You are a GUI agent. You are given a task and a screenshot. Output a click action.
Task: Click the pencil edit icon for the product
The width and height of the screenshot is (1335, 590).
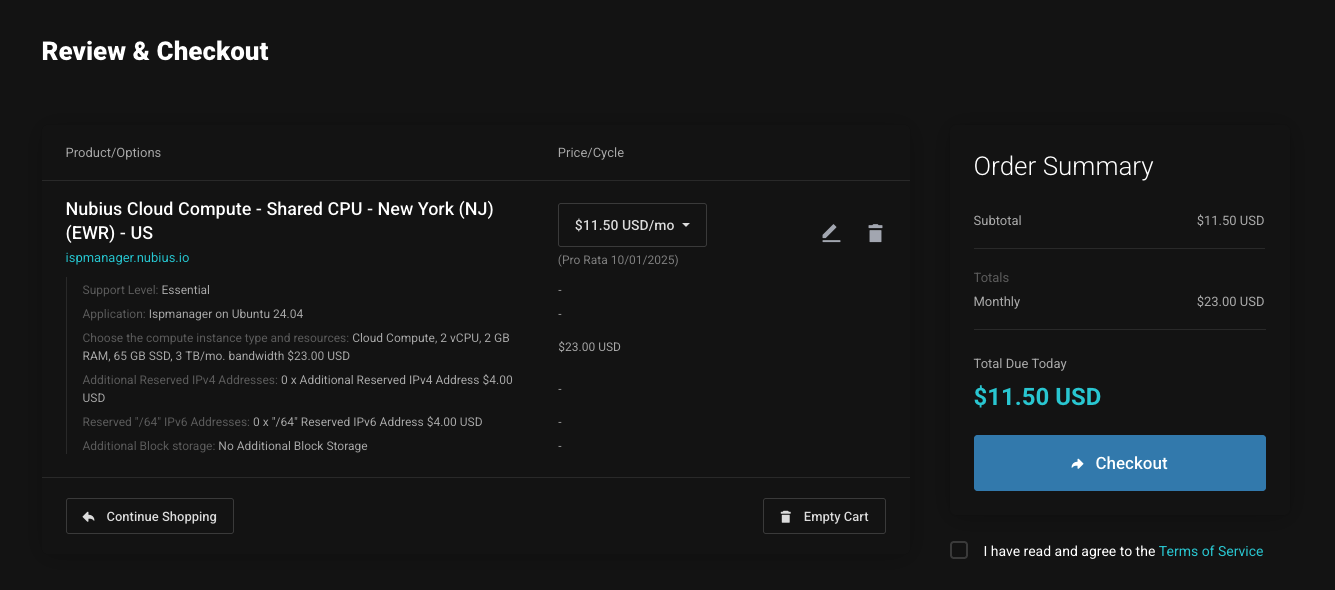tap(830, 234)
